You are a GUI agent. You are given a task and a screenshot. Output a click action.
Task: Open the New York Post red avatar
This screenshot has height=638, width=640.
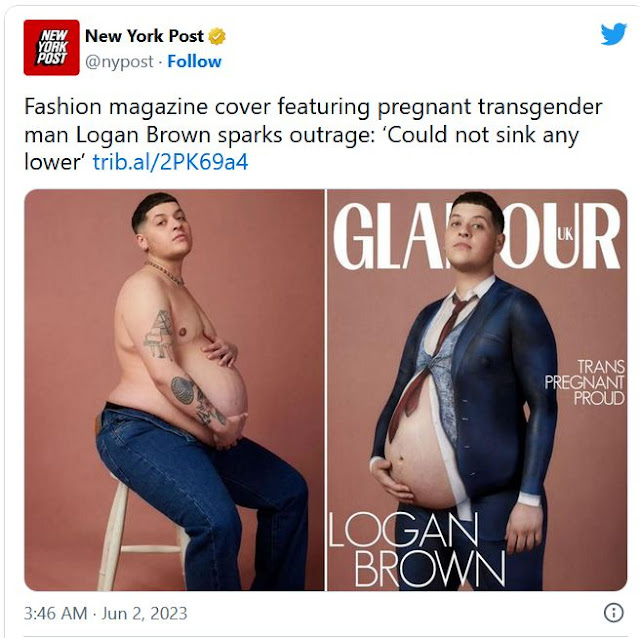pyautogui.click(x=51, y=47)
